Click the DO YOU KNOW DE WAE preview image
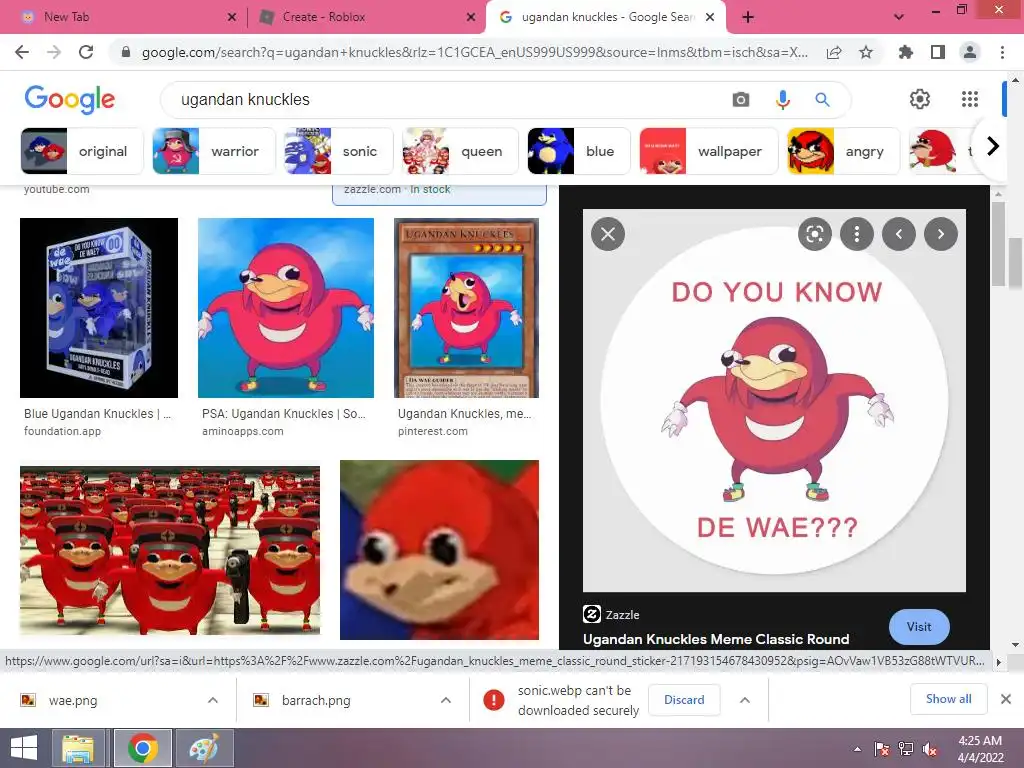This screenshot has height=768, width=1024. (774, 400)
